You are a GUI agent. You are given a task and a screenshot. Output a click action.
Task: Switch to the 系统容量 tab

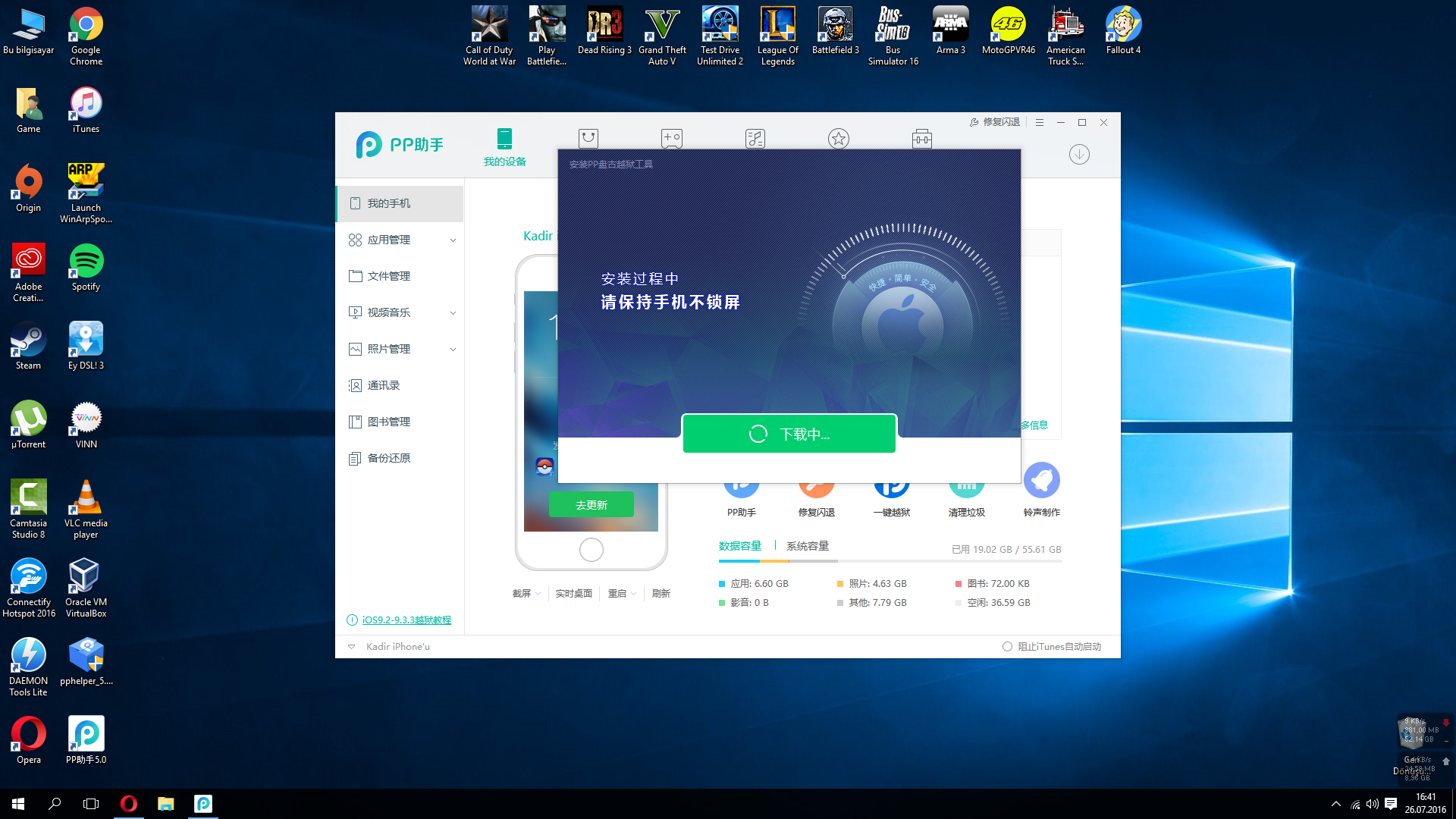click(x=808, y=546)
